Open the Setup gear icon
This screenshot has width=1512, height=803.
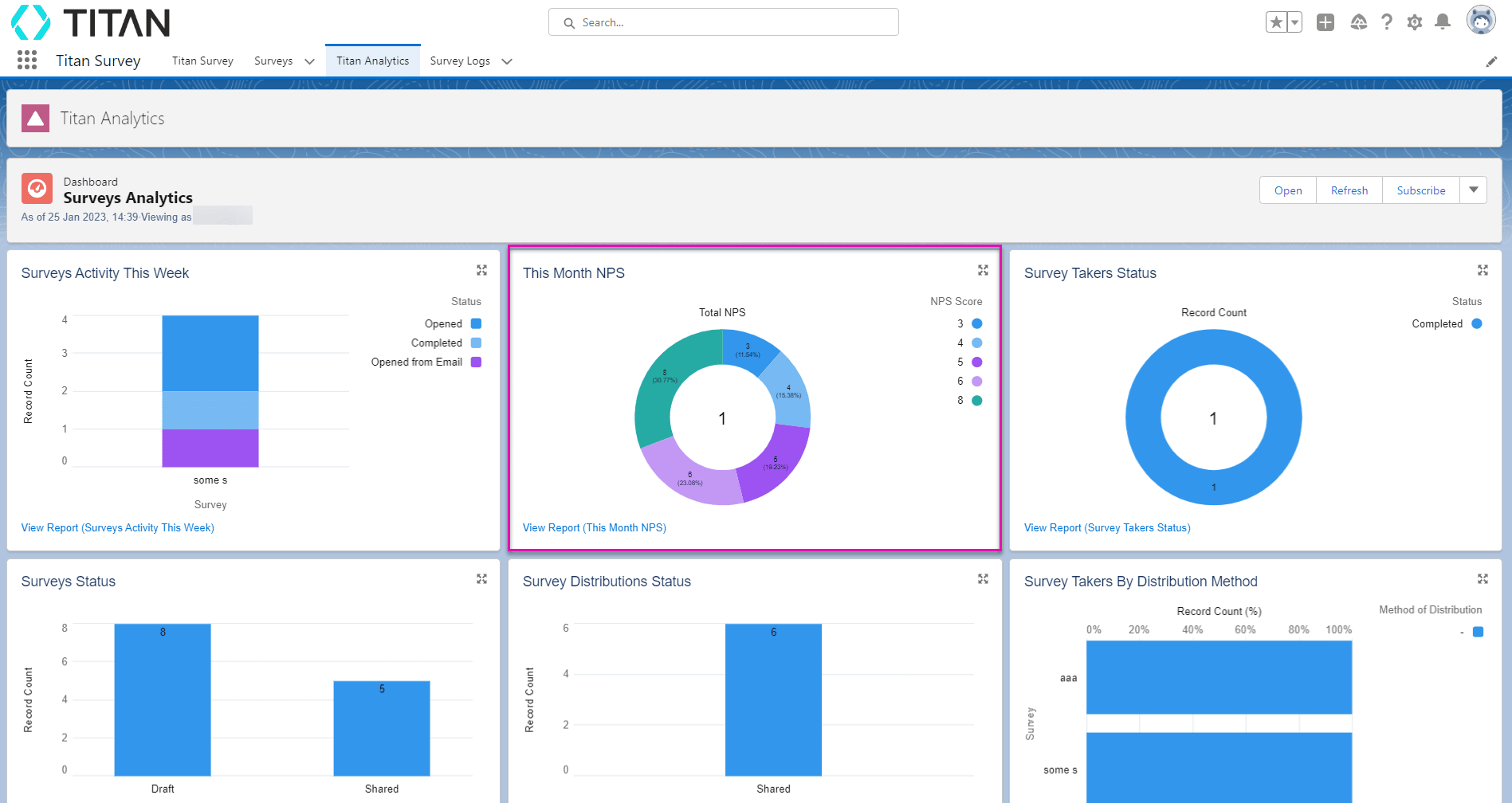[1414, 22]
